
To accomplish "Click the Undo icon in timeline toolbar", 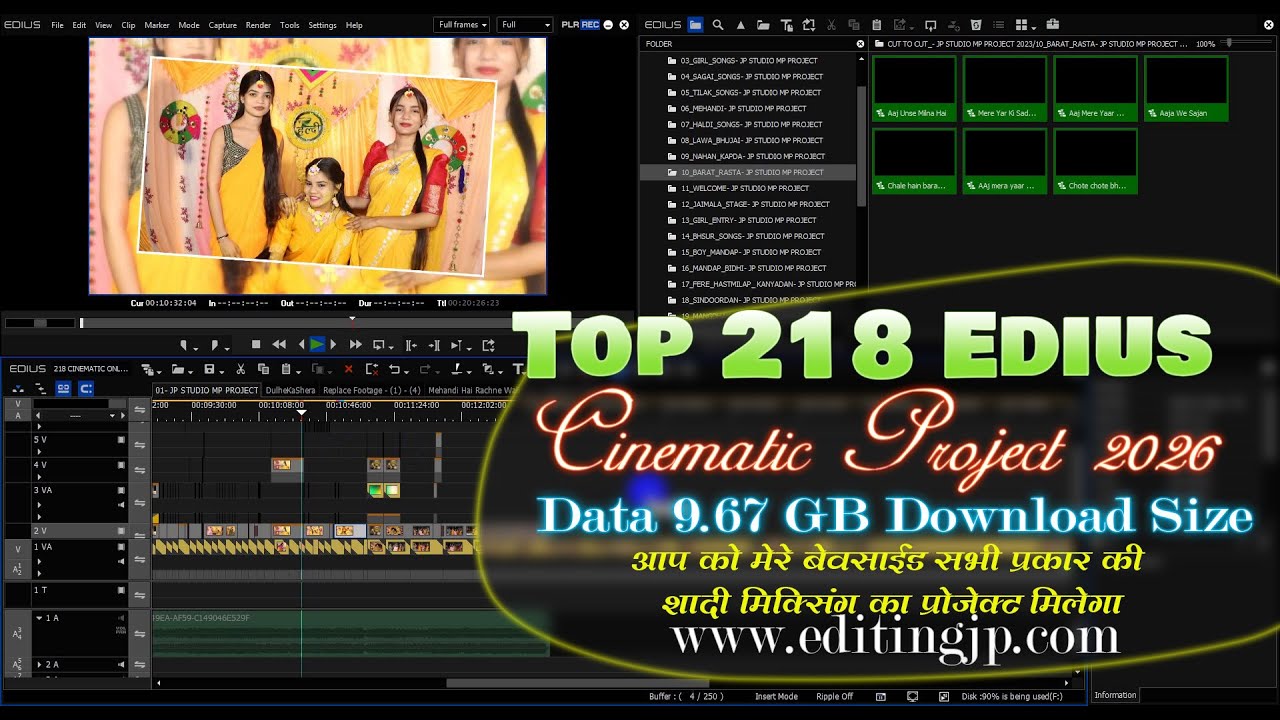I will coord(394,369).
